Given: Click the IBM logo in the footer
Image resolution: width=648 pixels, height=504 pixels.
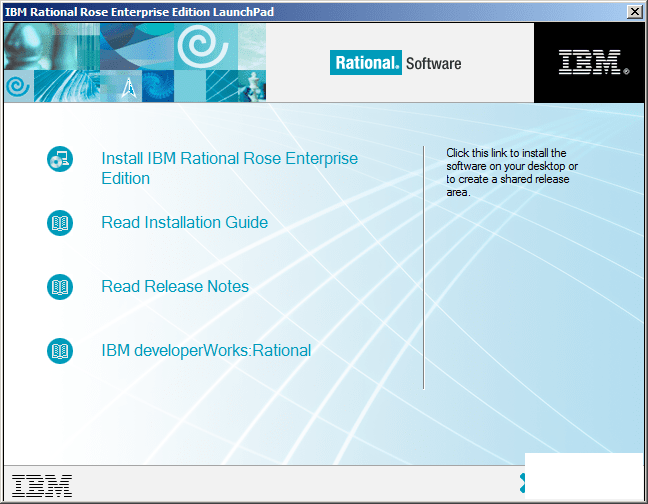Looking at the screenshot, I should coord(42,486).
